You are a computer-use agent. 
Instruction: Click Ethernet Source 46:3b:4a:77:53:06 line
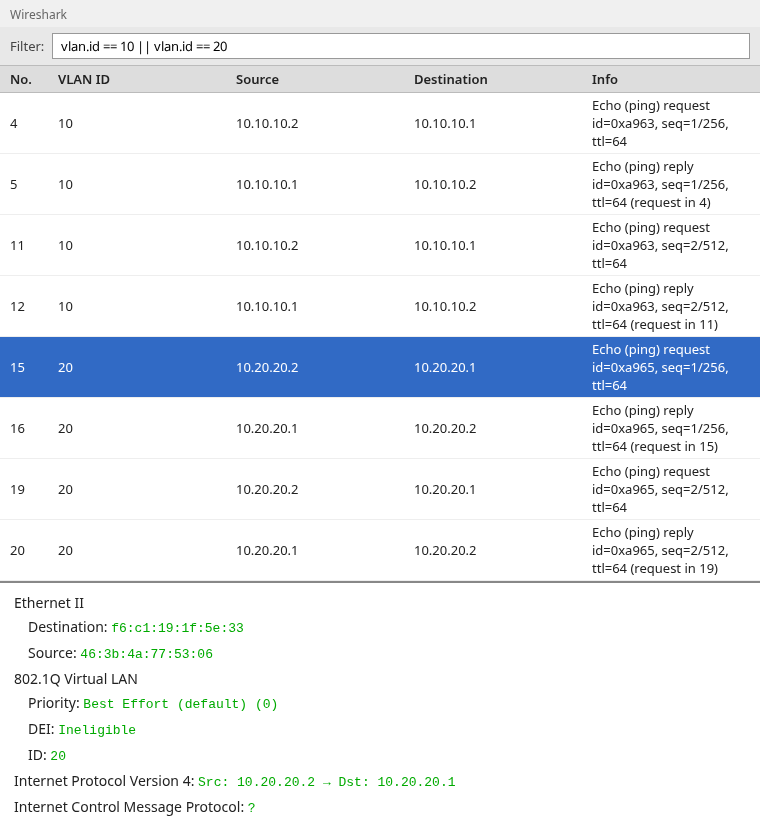121,653
